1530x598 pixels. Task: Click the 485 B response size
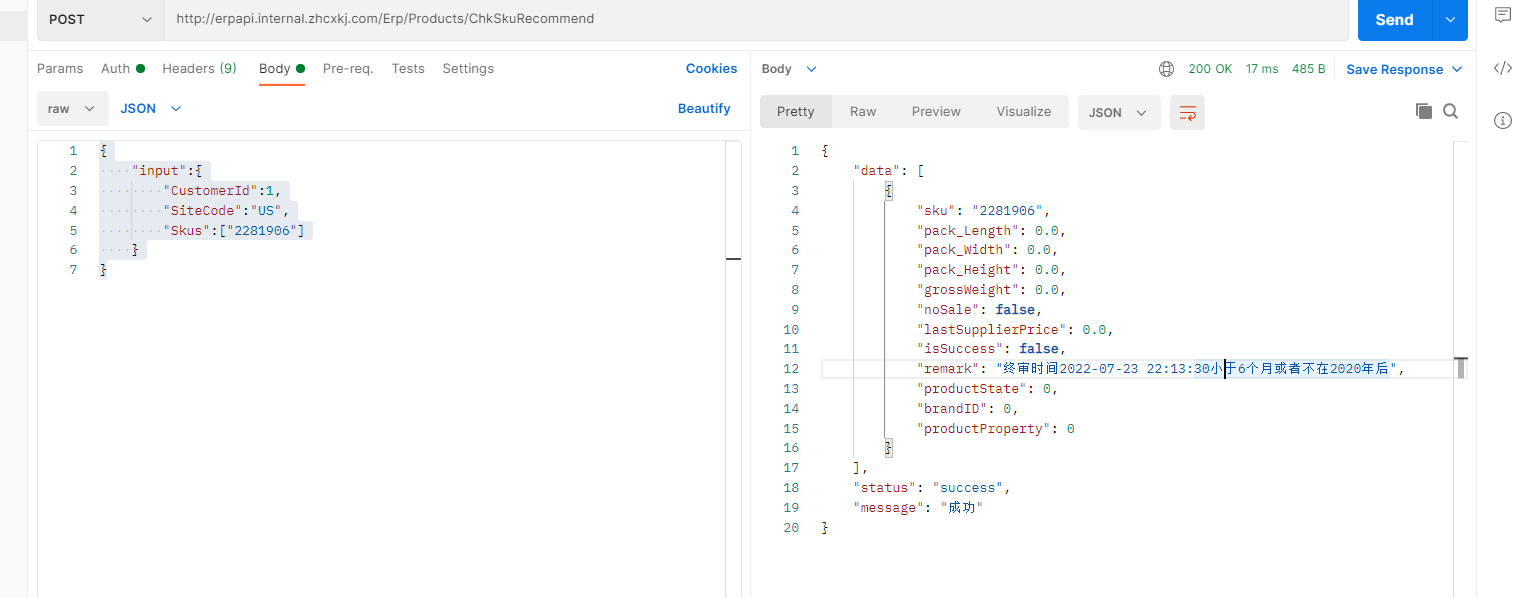click(x=1309, y=69)
